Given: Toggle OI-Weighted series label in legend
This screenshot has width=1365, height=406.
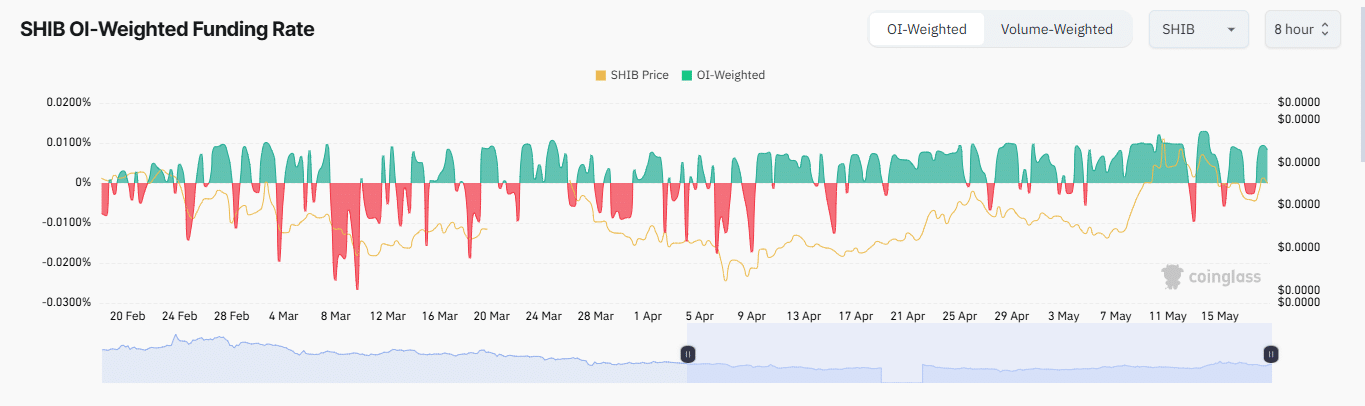Looking at the screenshot, I should click(730, 75).
